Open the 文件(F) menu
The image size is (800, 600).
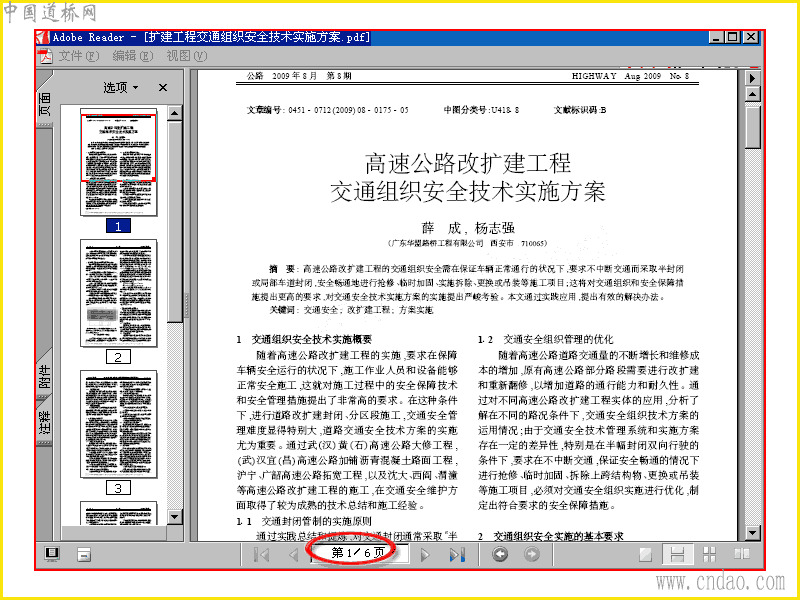tap(78, 56)
